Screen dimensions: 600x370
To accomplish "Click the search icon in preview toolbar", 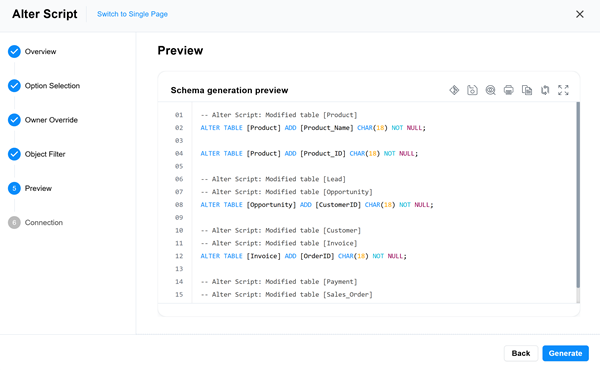I will point(491,90).
